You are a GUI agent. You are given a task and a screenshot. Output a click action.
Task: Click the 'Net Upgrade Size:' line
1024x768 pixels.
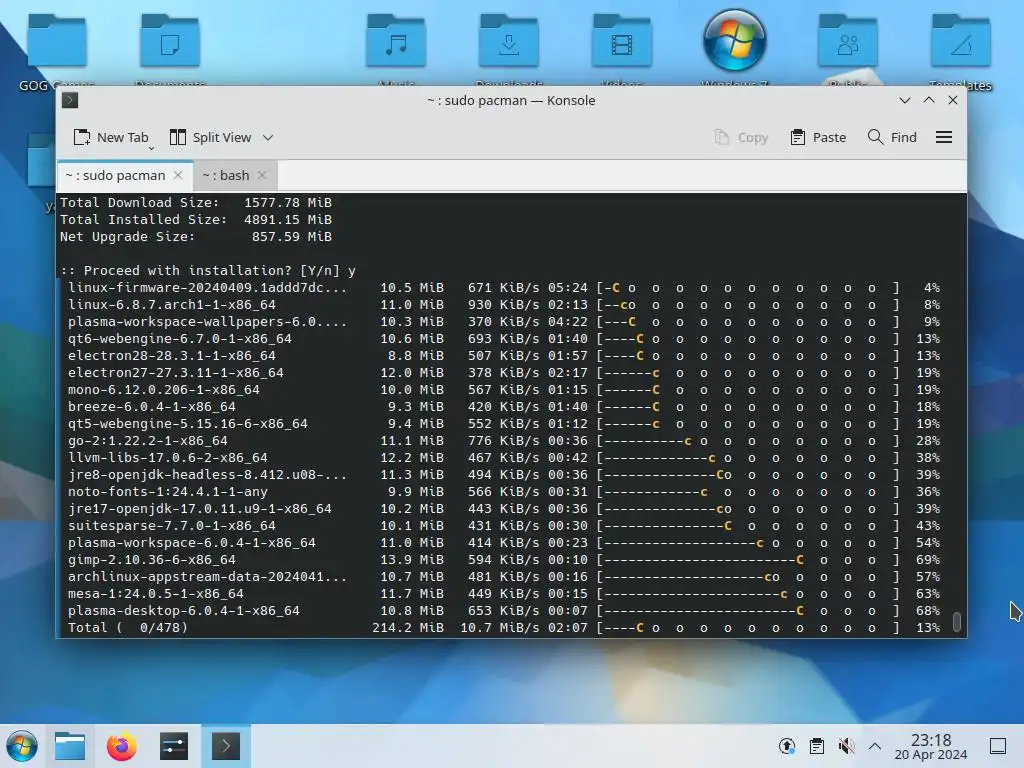[196, 236]
